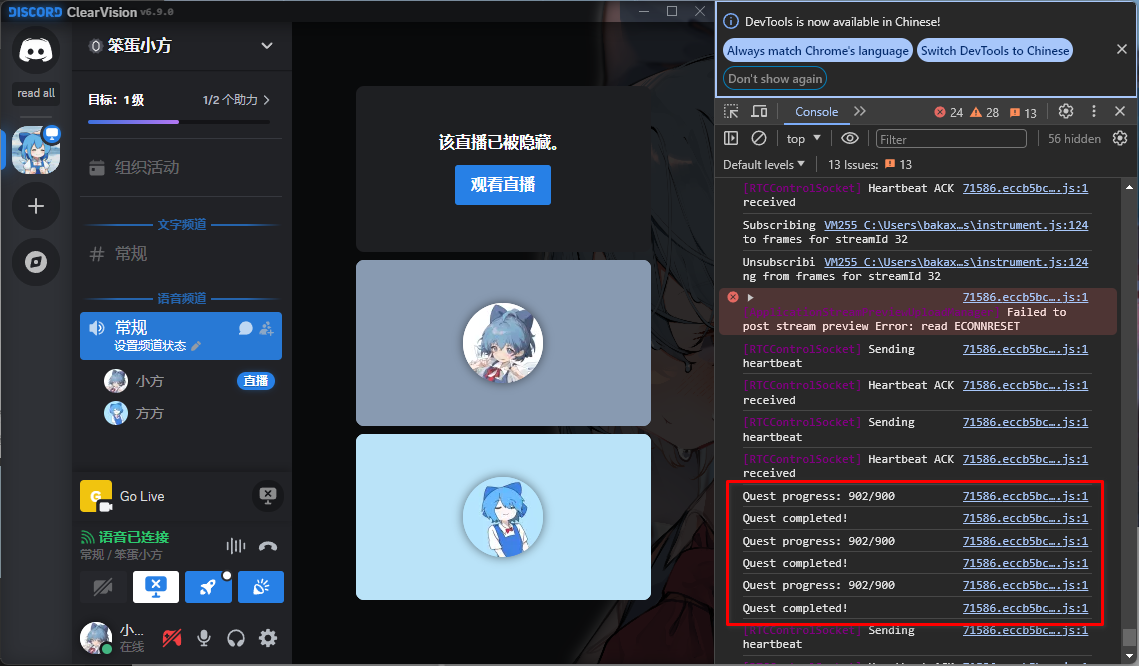Click the 观看直播 watch stream button
Viewport: 1139px width, 666px height.
tap(502, 185)
